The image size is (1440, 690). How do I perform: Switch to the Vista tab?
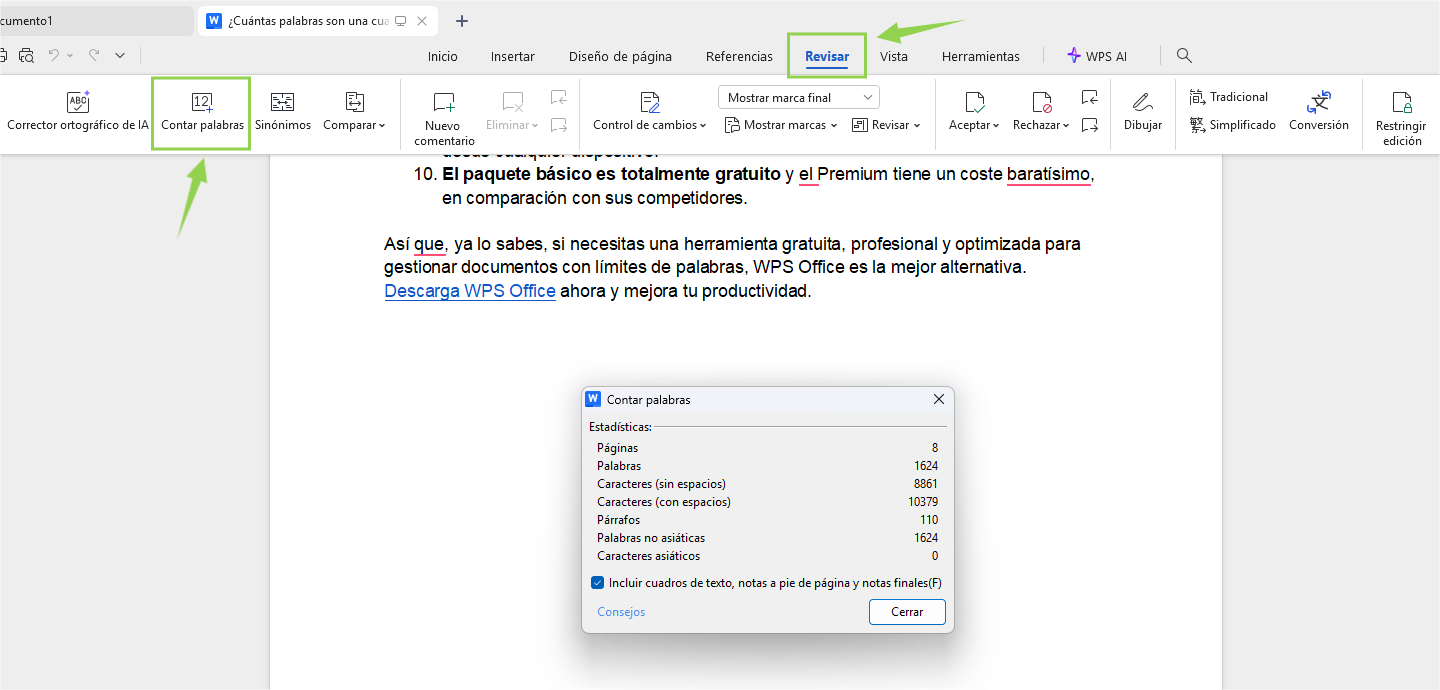[x=894, y=56]
